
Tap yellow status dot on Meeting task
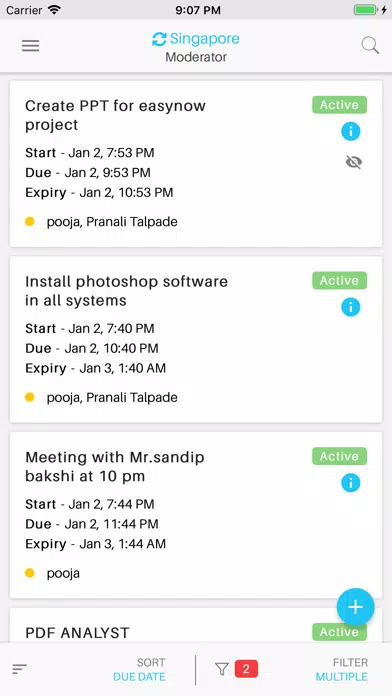tap(30, 573)
